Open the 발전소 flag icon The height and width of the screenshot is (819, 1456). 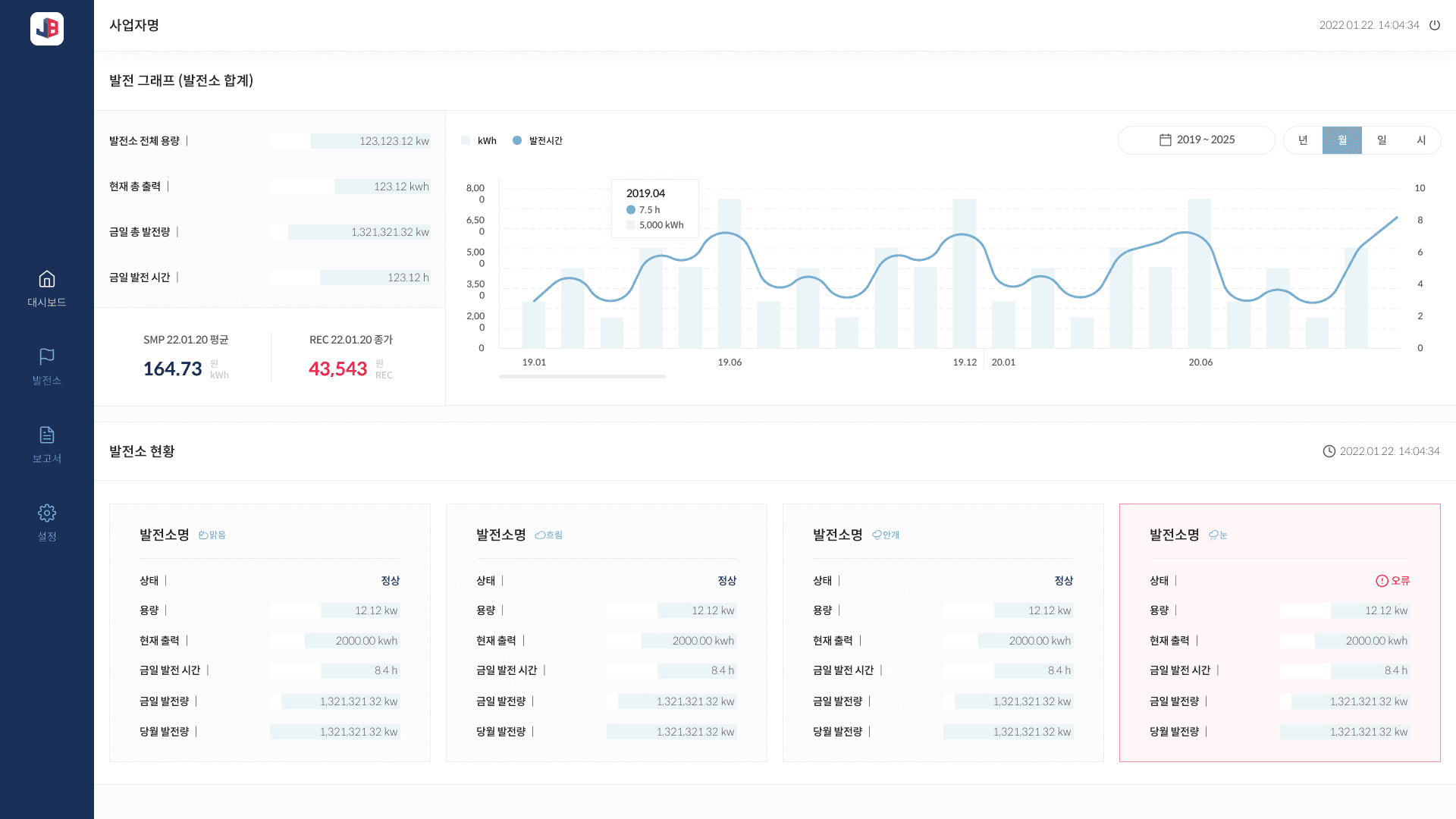click(47, 356)
